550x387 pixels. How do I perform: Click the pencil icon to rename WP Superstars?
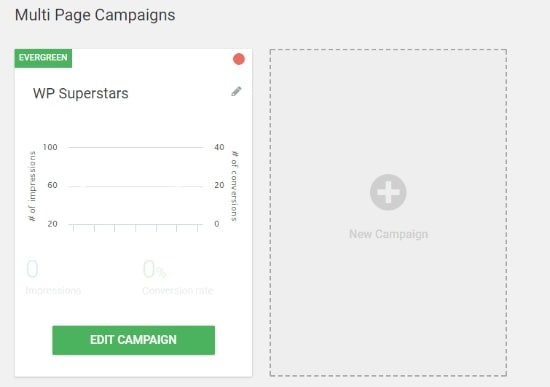pos(236,91)
